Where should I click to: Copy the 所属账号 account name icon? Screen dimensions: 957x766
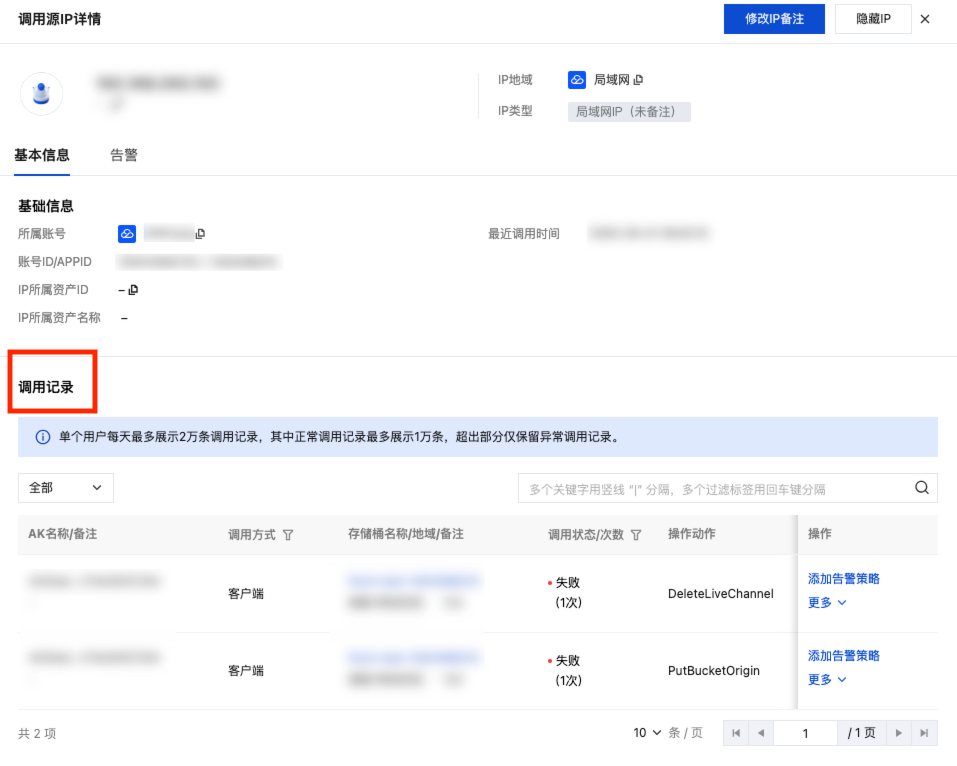(200, 234)
